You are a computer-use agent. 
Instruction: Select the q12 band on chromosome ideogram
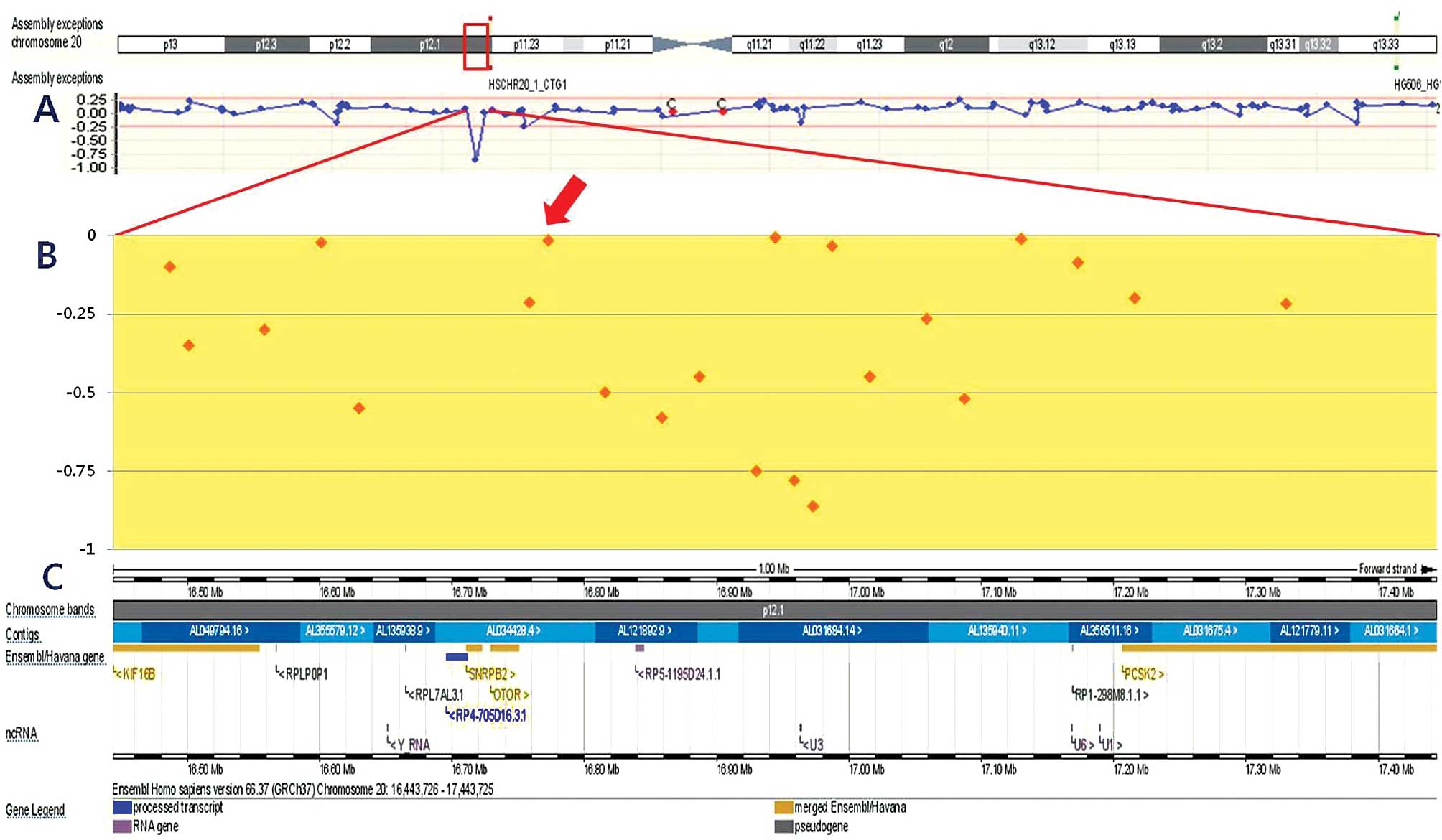coord(946,45)
